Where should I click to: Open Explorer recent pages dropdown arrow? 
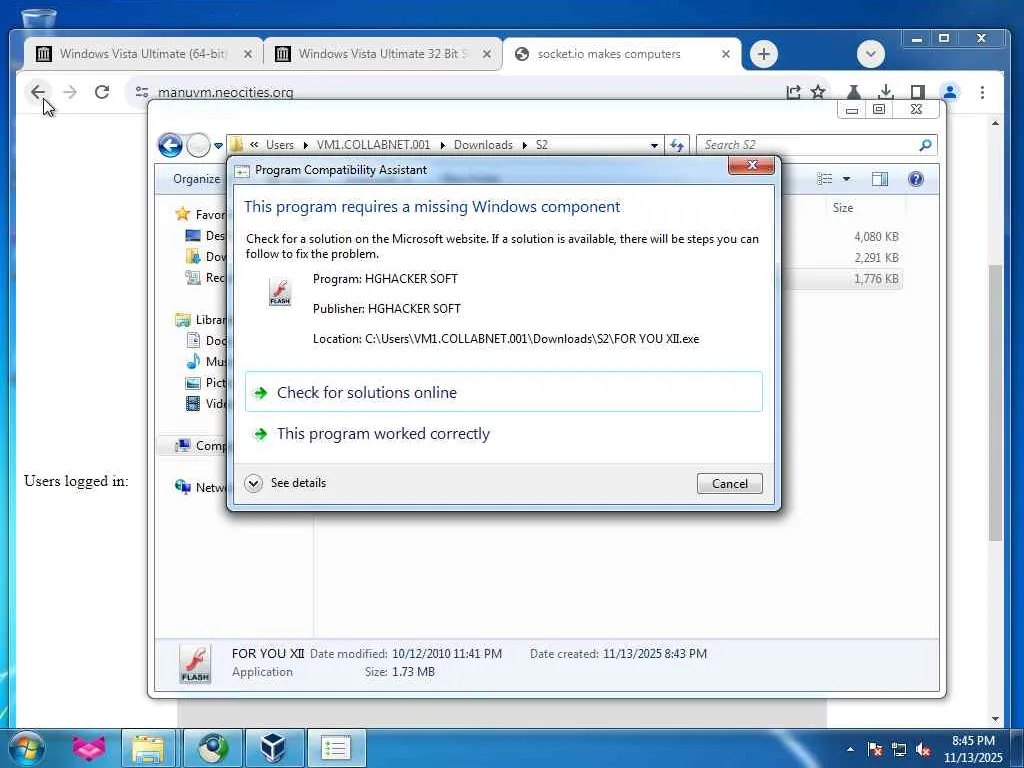point(218,146)
